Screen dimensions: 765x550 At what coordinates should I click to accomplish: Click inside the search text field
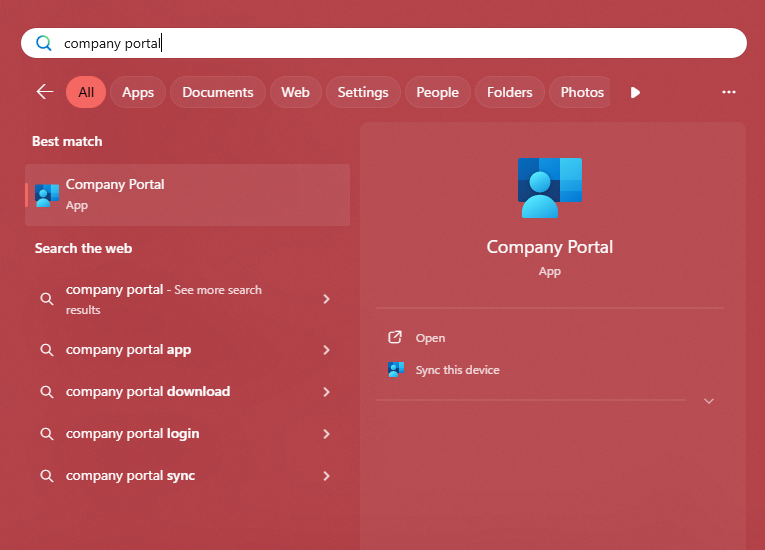[383, 43]
